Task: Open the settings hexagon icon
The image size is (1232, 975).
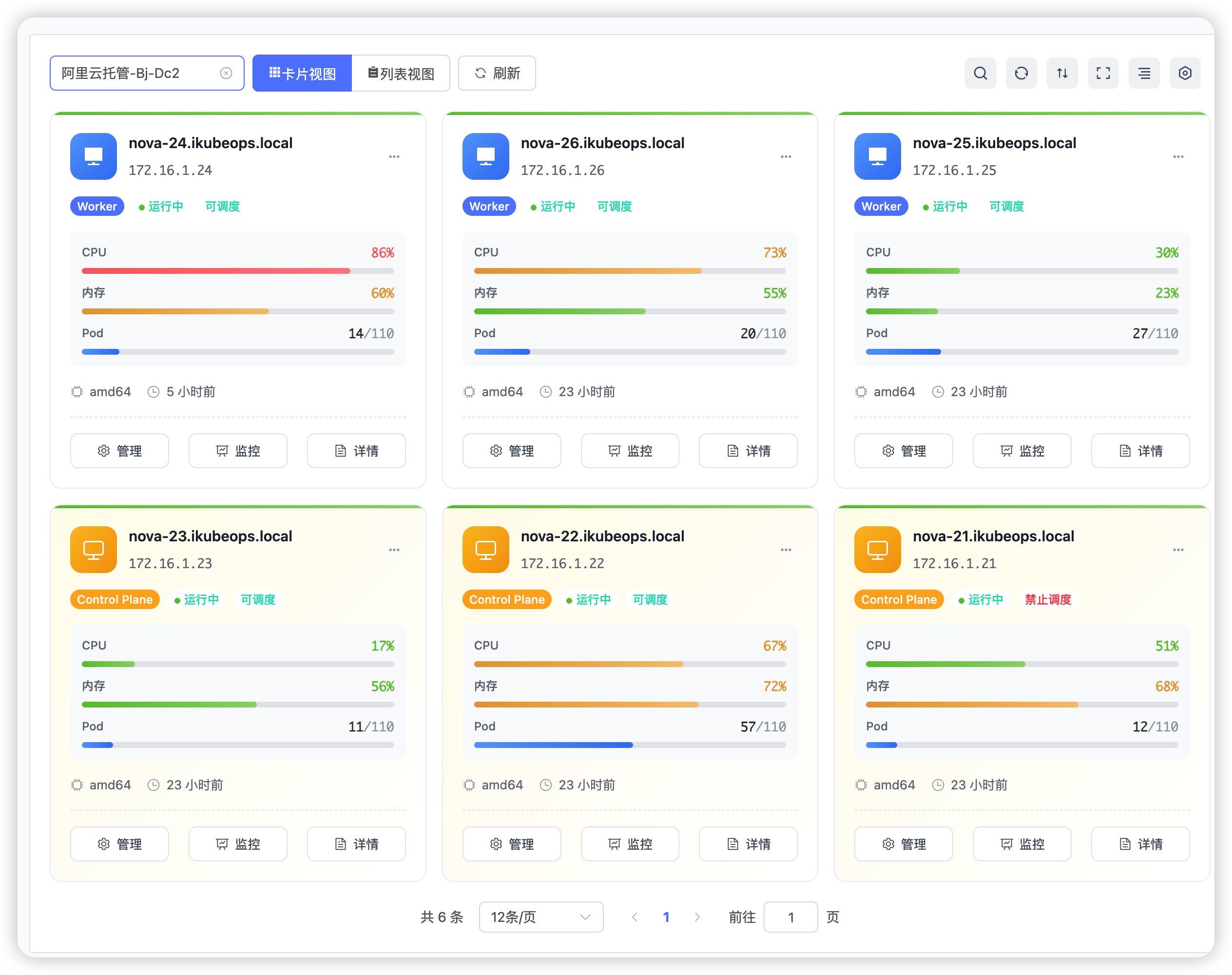Action: pos(1185,73)
